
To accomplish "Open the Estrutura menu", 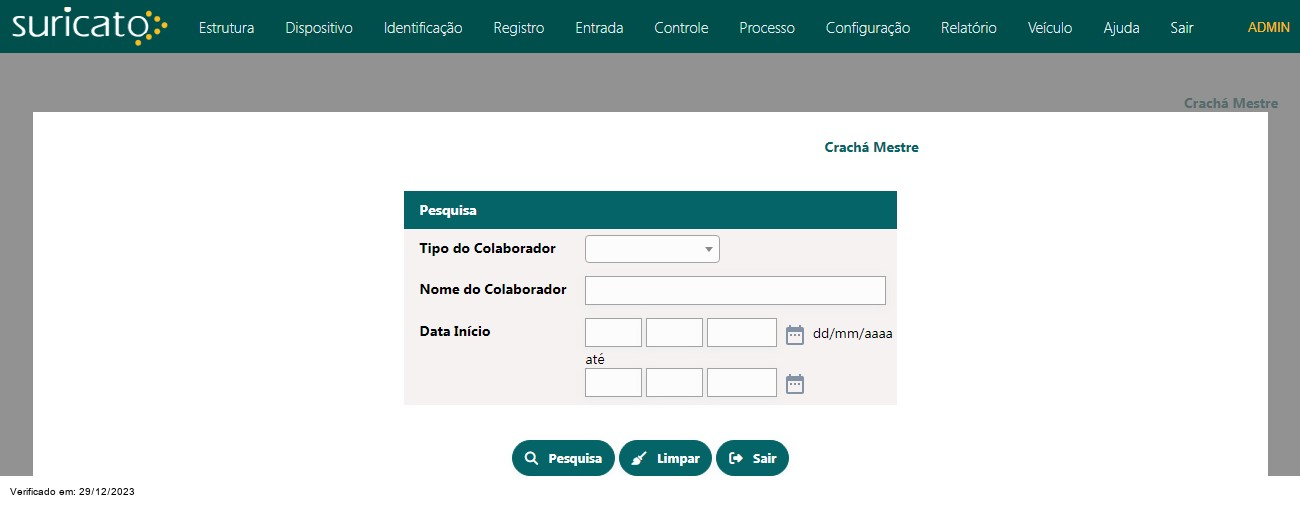I will point(226,28).
